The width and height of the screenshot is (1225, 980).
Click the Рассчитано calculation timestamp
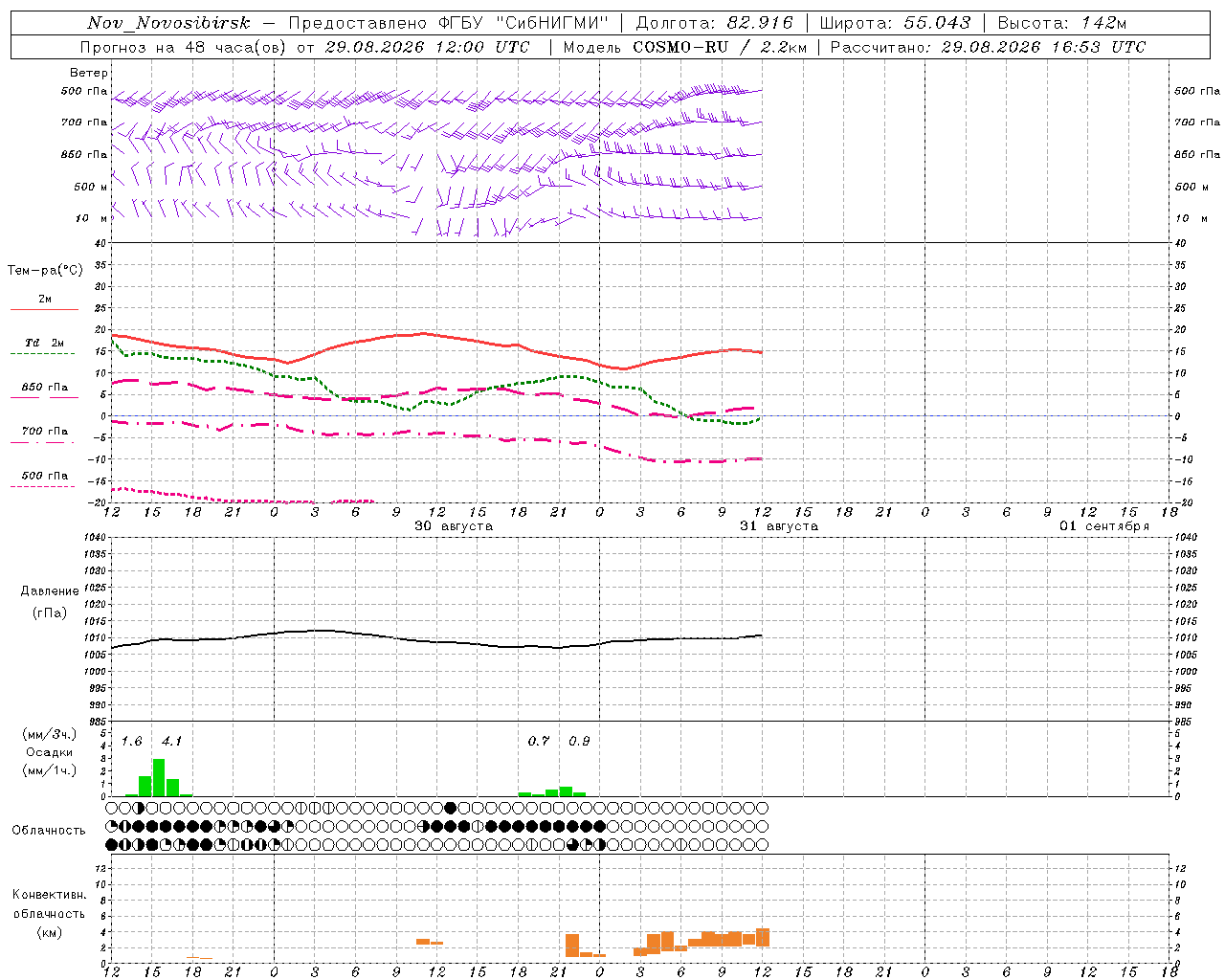987,47
